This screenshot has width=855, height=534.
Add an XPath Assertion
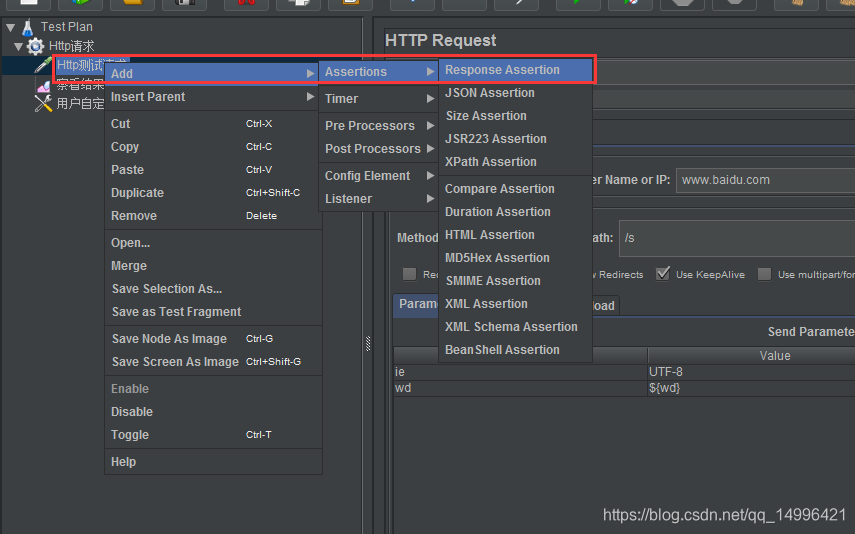coord(515,161)
